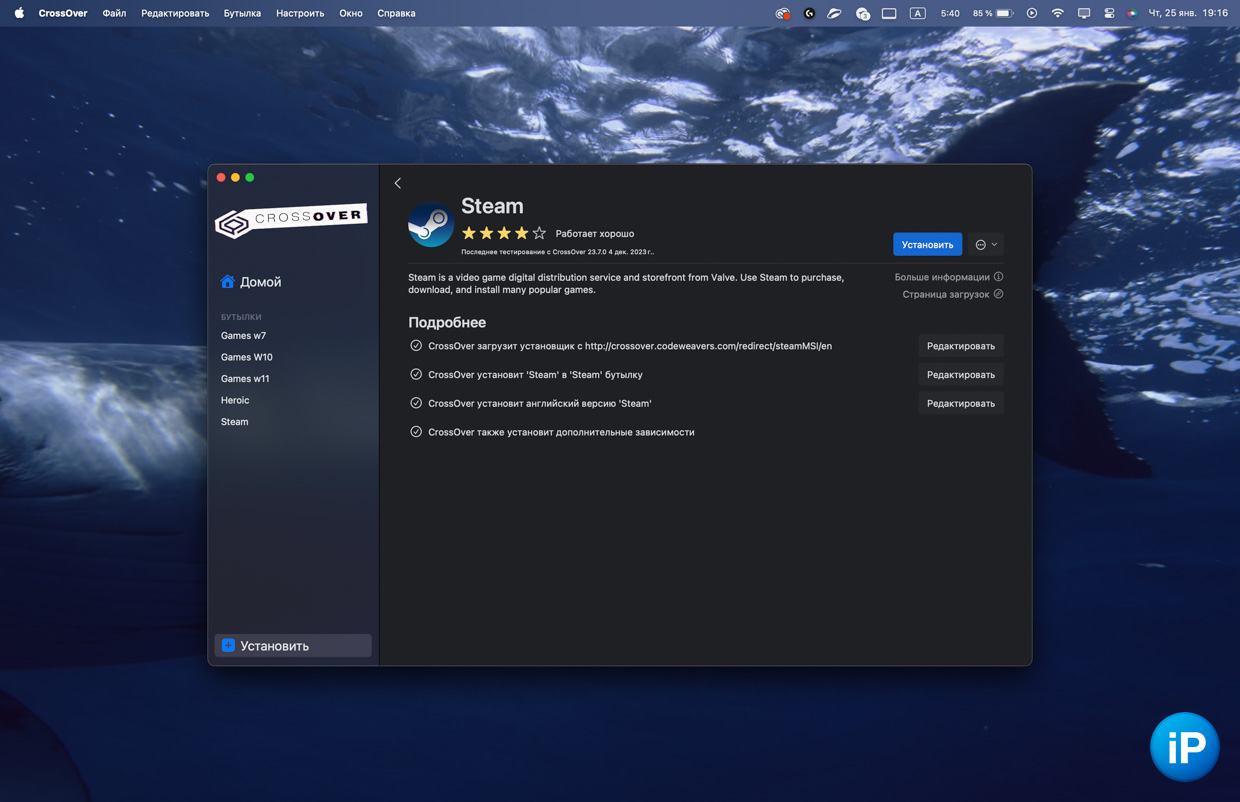Image resolution: width=1240 pixels, height=802 pixels.
Task: Select the Steam bottle in sidebar
Action: [235, 422]
